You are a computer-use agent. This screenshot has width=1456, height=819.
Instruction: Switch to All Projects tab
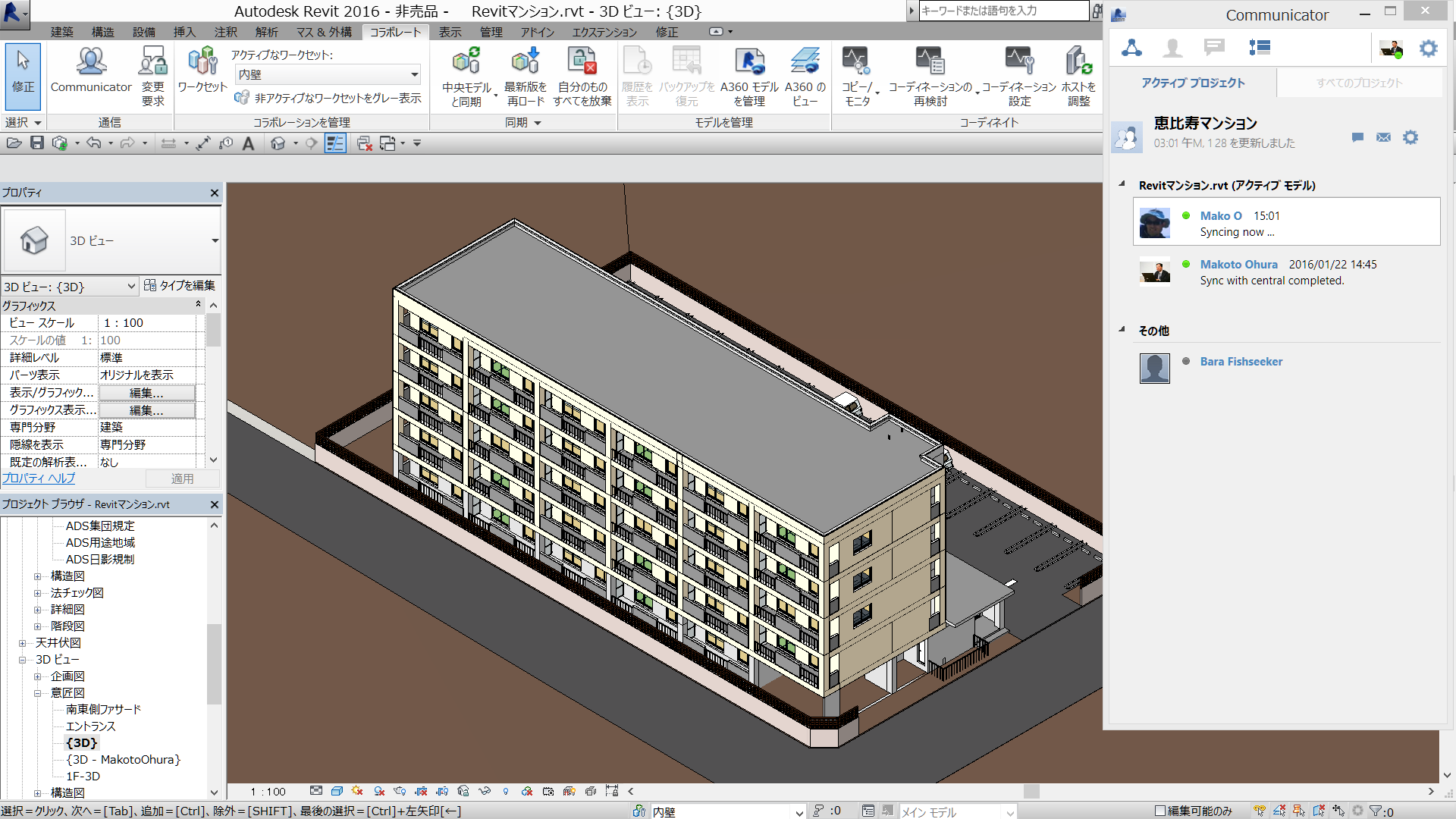1358,83
